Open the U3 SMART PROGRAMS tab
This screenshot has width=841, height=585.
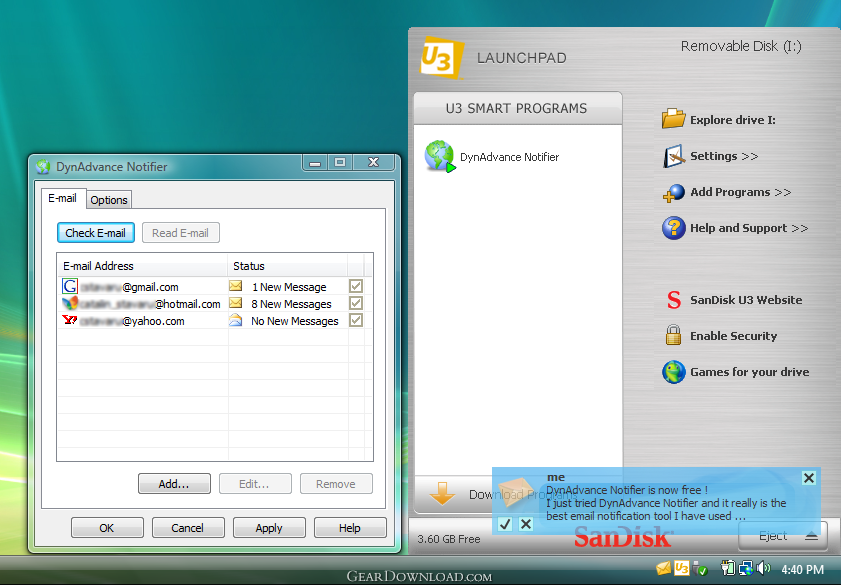click(x=517, y=108)
